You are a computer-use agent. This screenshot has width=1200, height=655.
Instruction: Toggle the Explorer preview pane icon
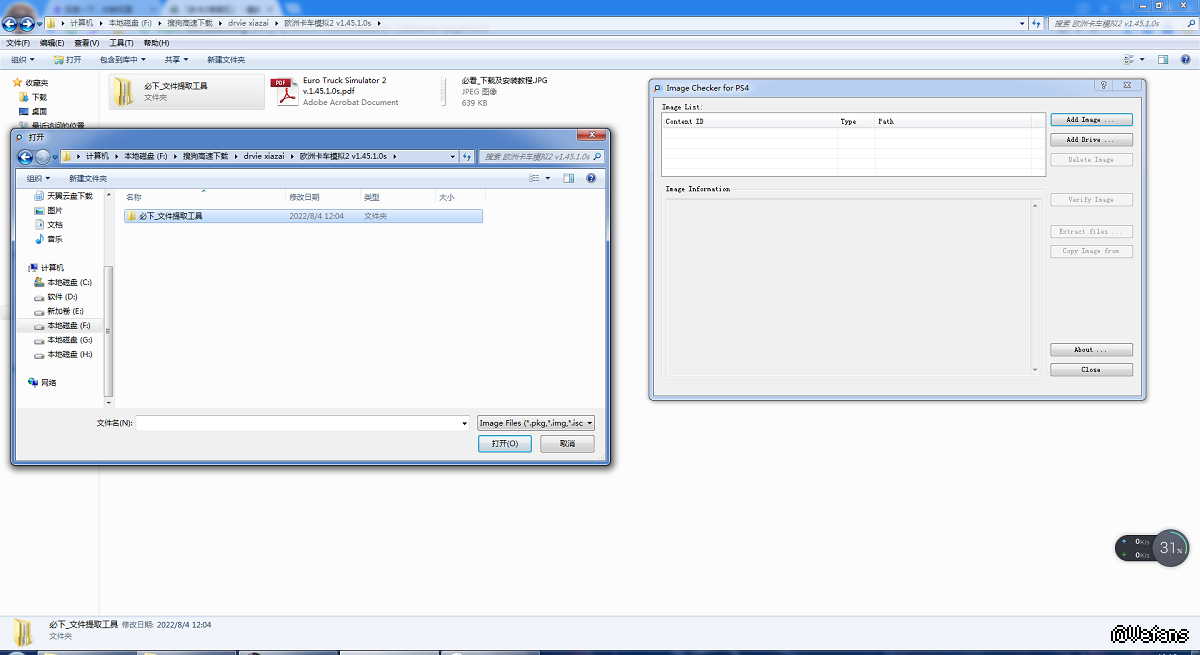tap(1163, 60)
